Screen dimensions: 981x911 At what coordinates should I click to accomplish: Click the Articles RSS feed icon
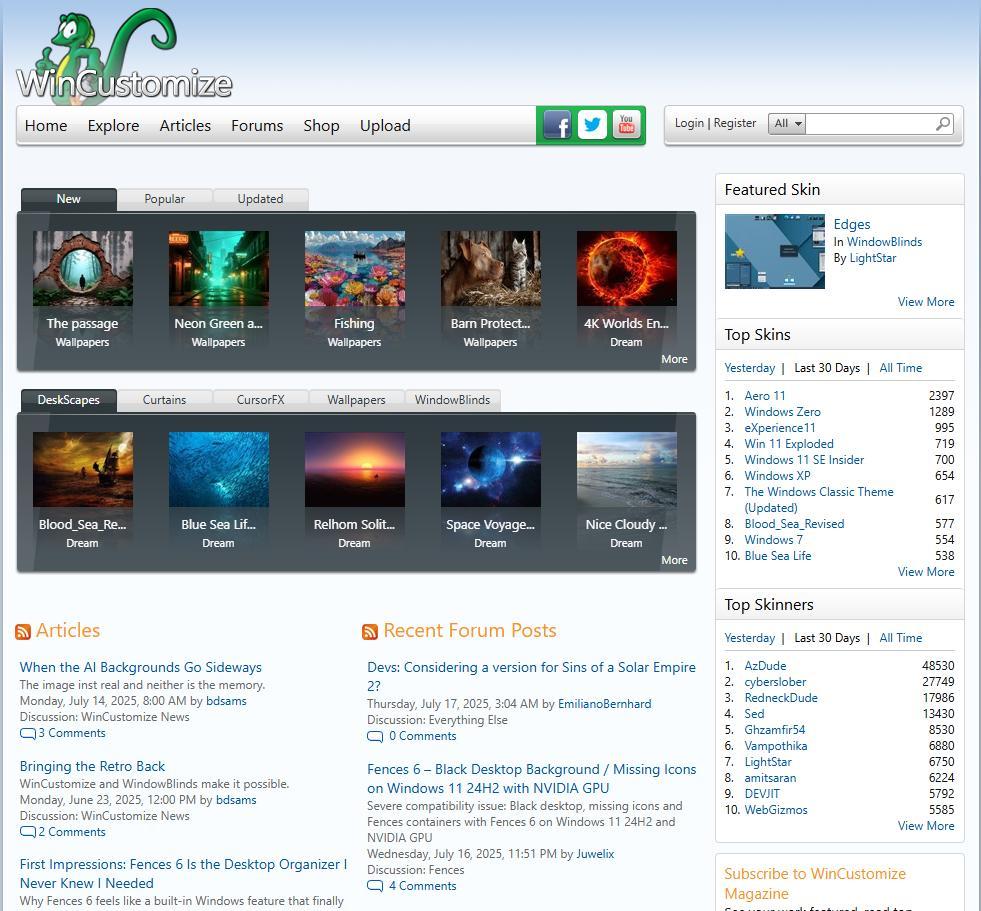point(23,632)
